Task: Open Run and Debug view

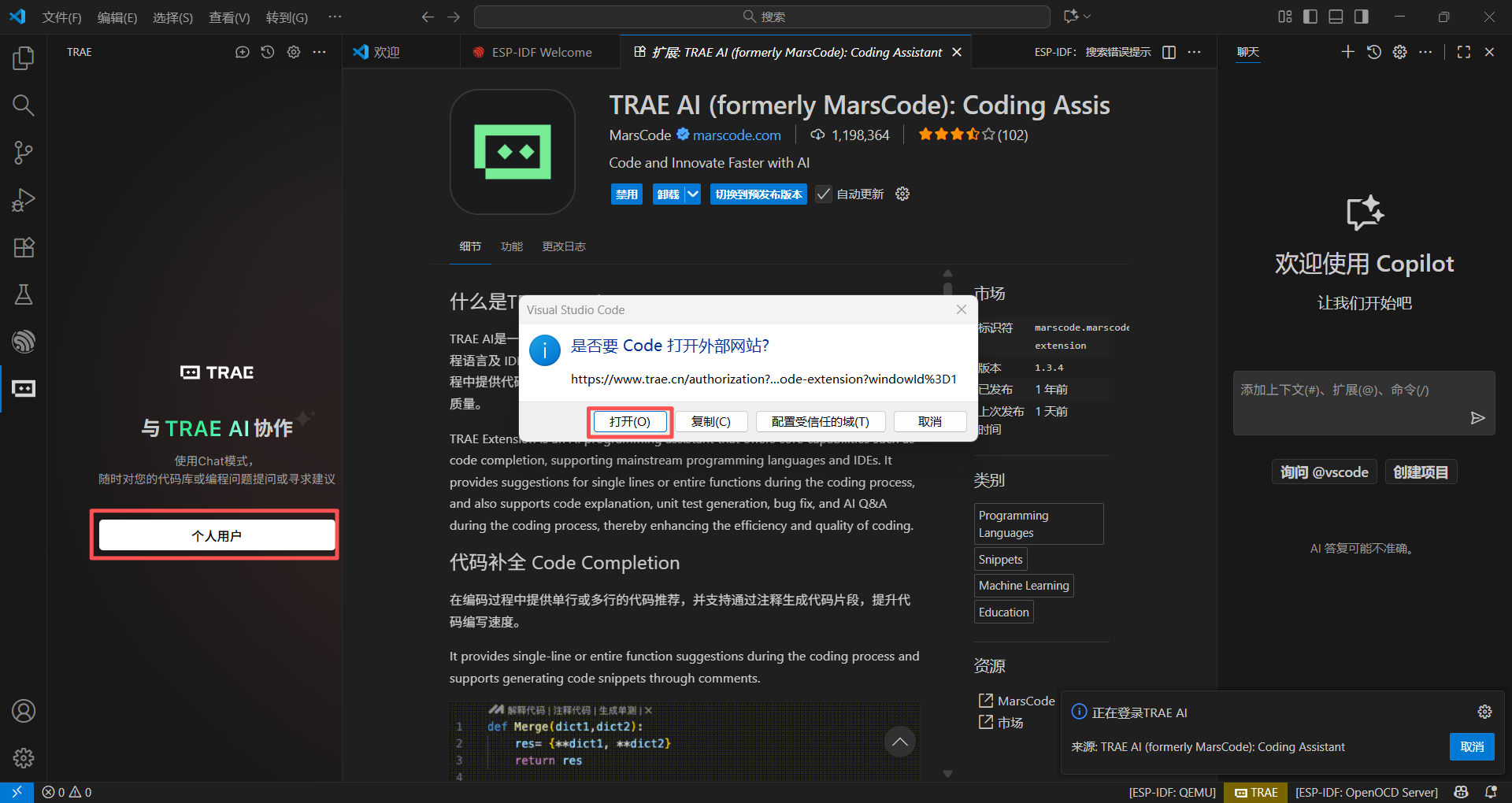Action: (24, 200)
